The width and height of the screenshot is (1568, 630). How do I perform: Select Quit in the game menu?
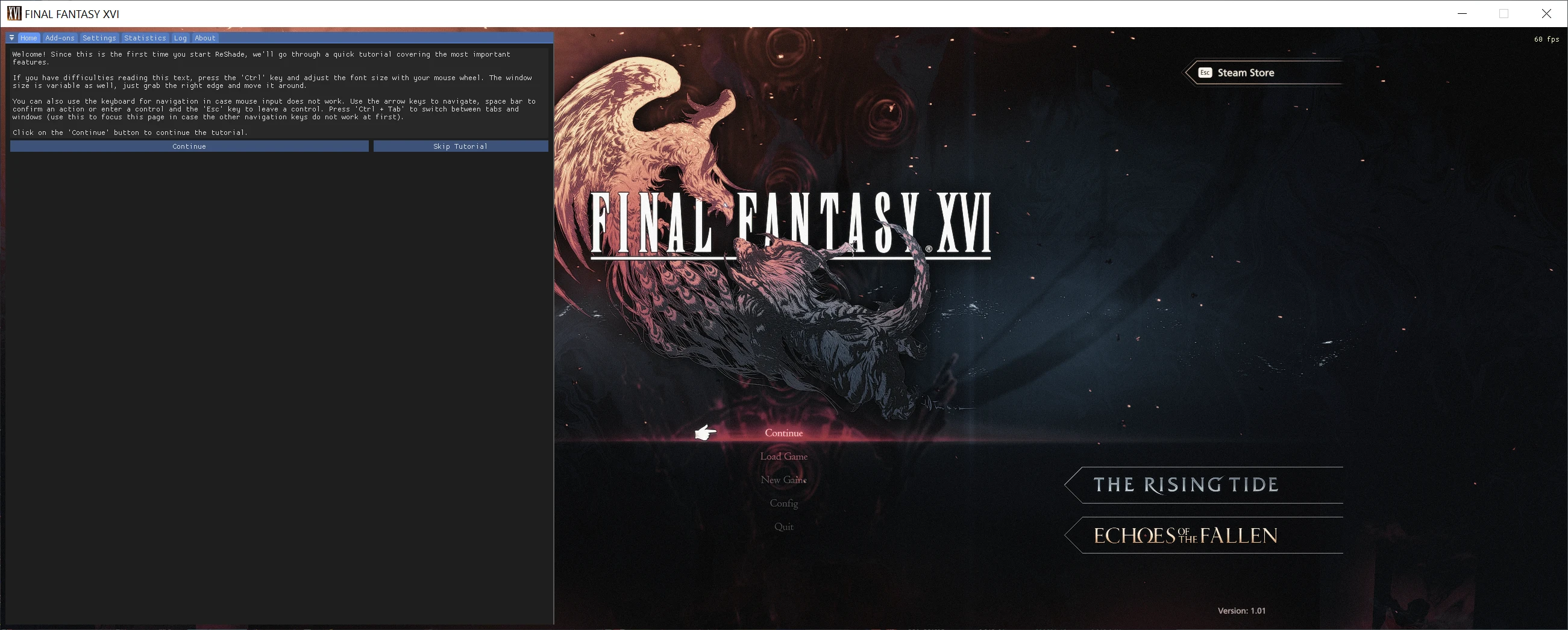pyautogui.click(x=783, y=526)
